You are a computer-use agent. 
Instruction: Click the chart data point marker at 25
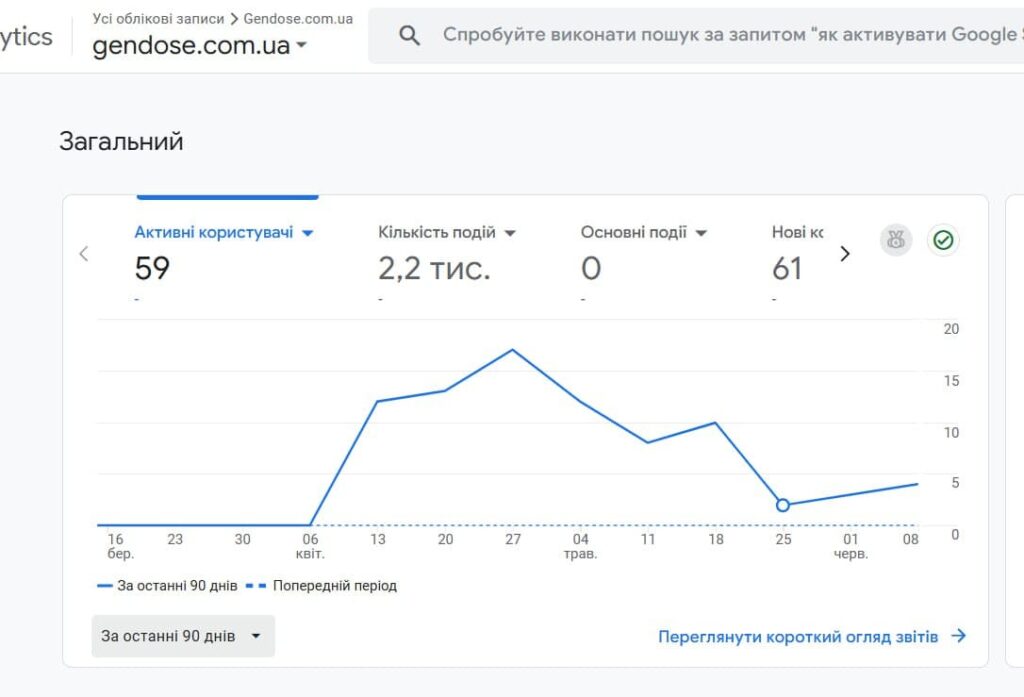(783, 505)
